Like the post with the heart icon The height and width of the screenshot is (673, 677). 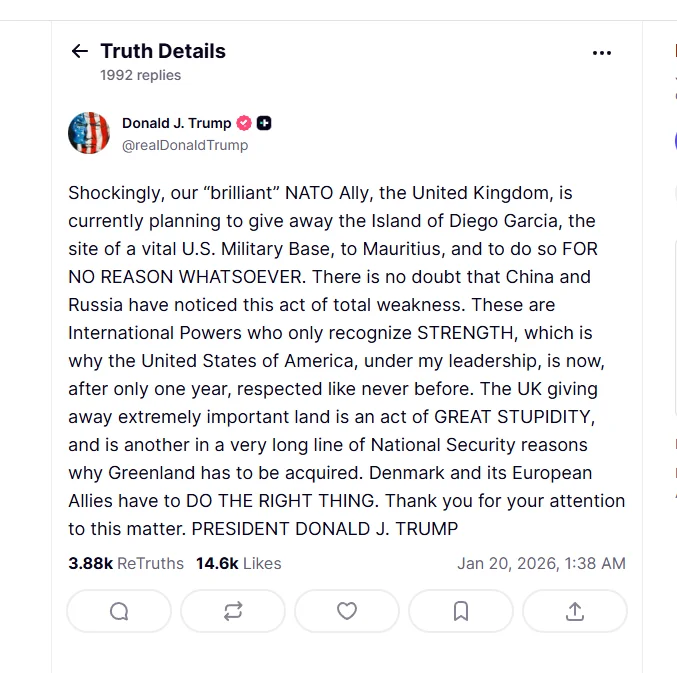pos(347,611)
